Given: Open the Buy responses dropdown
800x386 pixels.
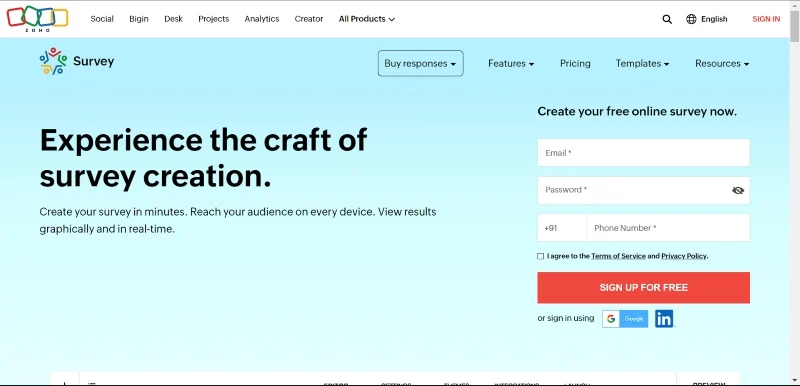Looking at the screenshot, I should pyautogui.click(x=420, y=63).
